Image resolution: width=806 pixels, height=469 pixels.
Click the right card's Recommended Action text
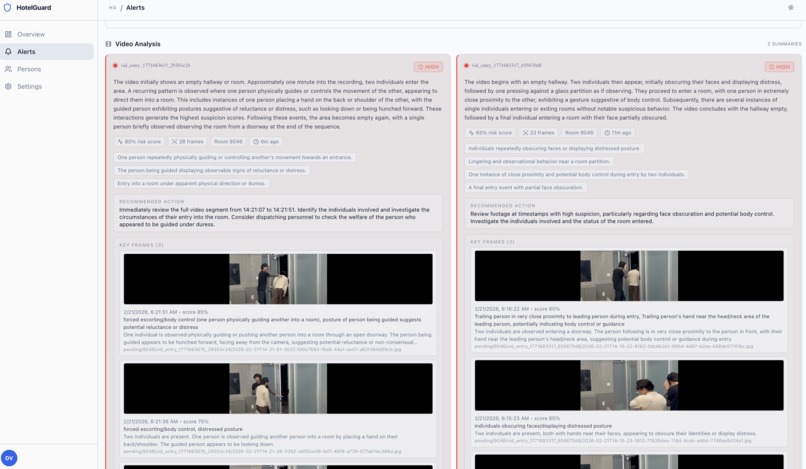pos(622,218)
